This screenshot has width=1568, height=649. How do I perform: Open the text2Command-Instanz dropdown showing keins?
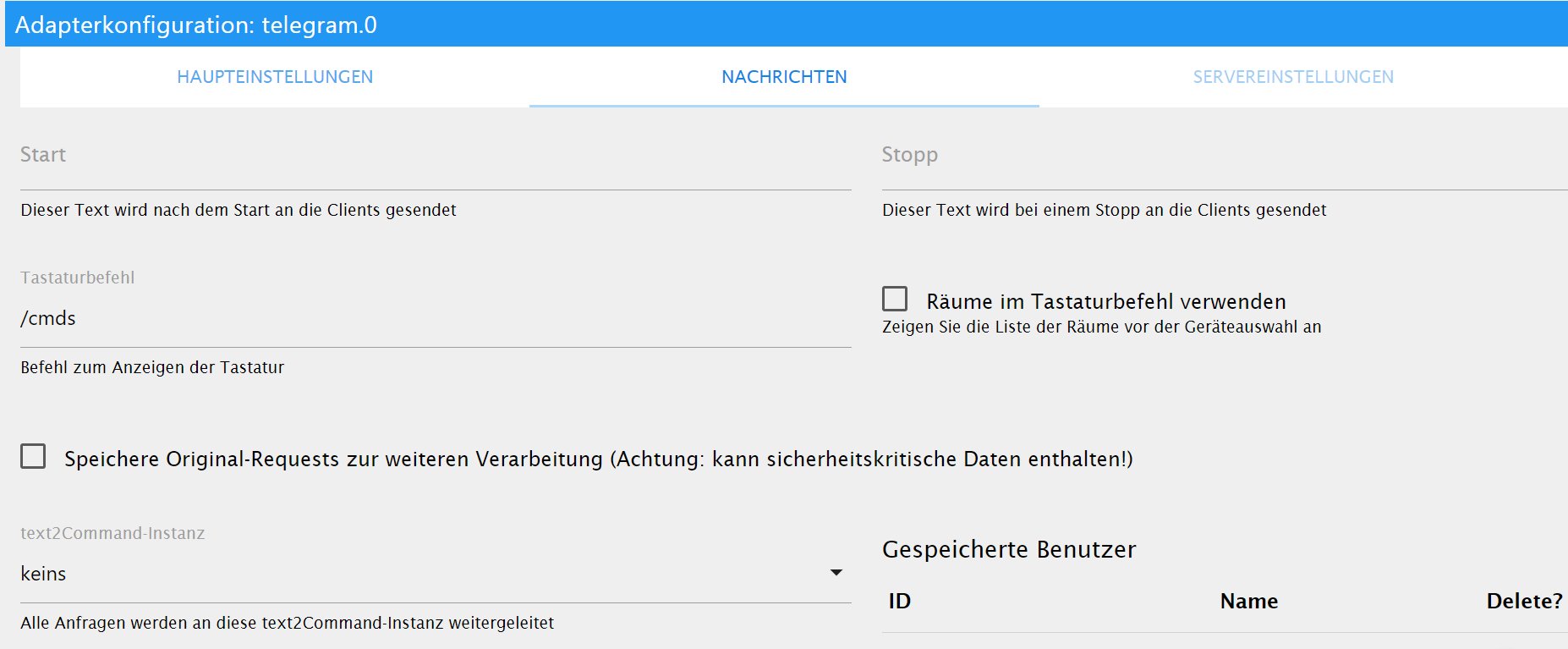[436, 575]
